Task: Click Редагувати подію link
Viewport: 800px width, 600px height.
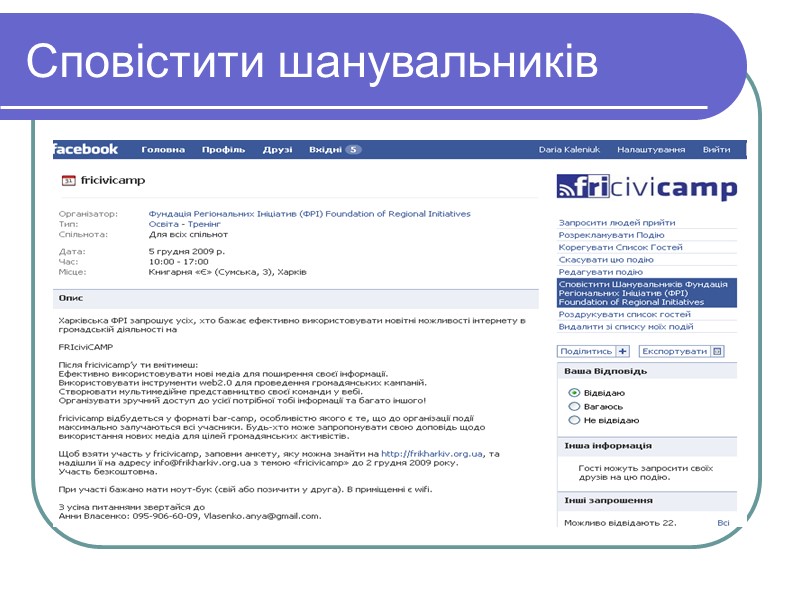Action: 601,272
